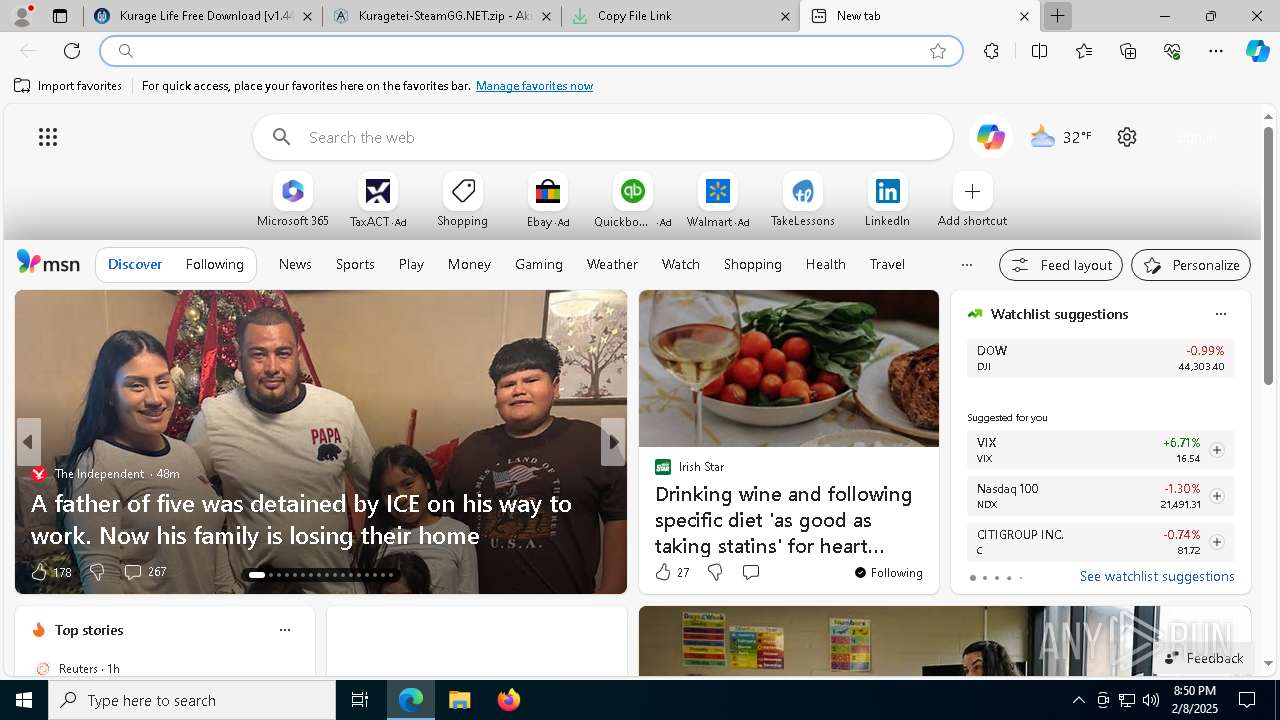The width and height of the screenshot is (1280, 720).
Task: Click the Copilot icon beside the search box
Action: (x=990, y=137)
